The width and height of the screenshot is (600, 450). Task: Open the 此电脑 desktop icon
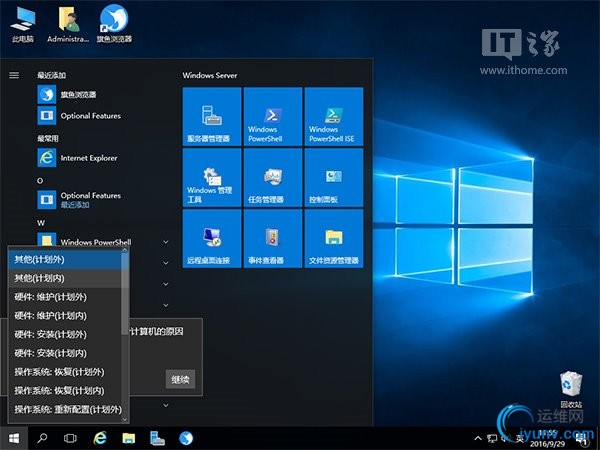pyautogui.click(x=23, y=24)
